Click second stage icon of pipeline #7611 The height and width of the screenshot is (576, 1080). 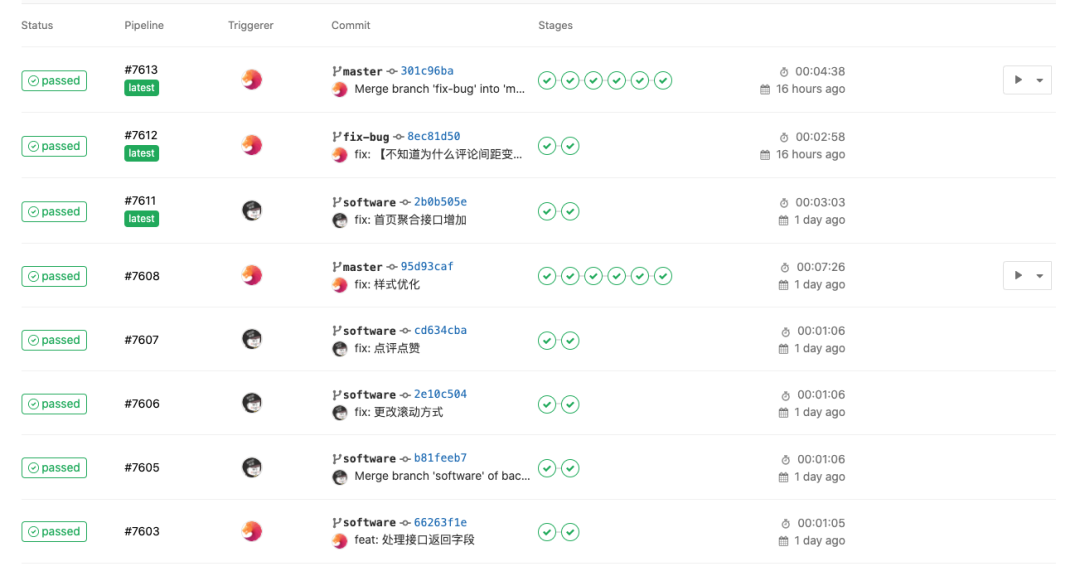(x=570, y=212)
